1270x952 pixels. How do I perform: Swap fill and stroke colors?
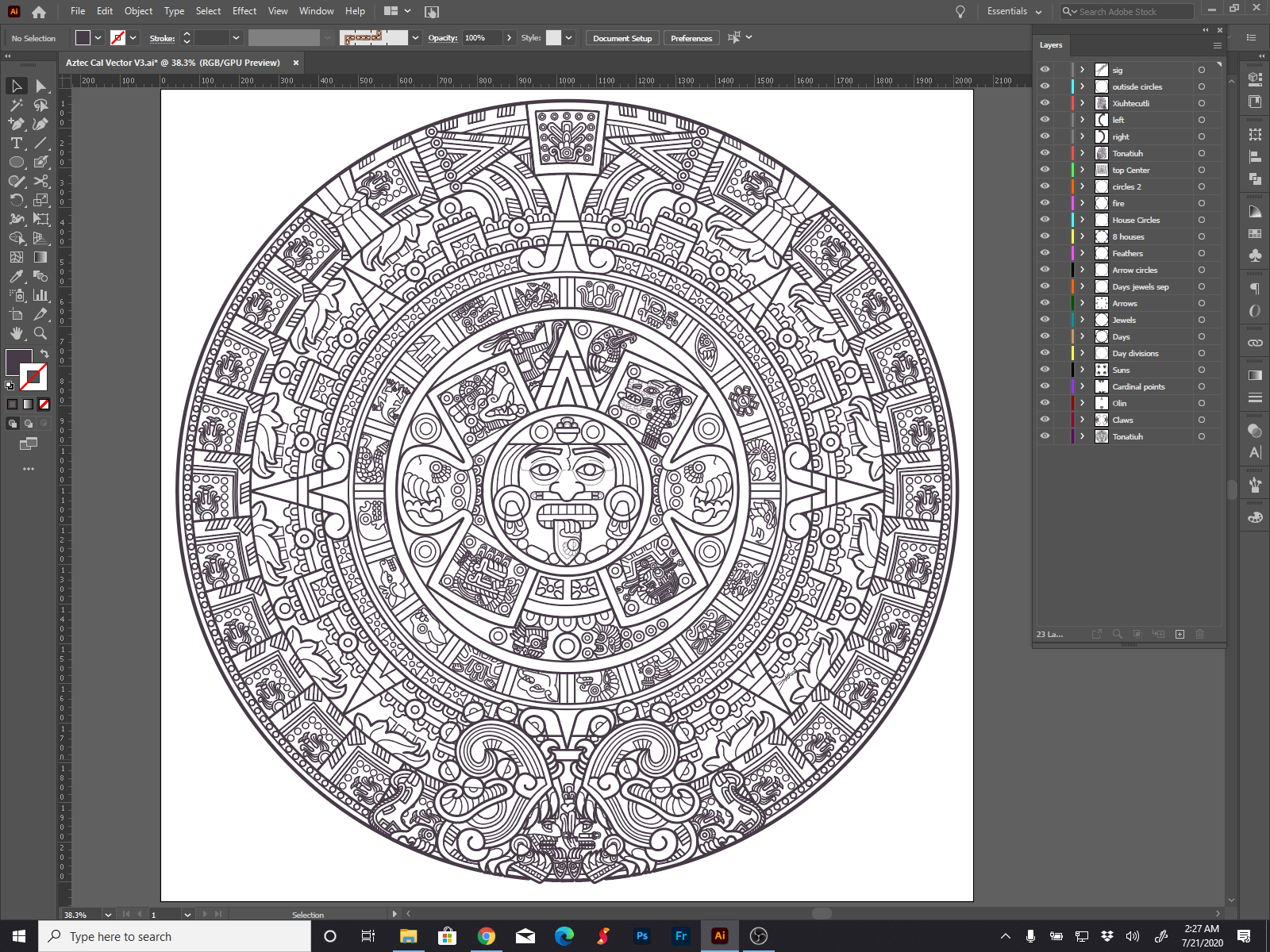point(44,354)
